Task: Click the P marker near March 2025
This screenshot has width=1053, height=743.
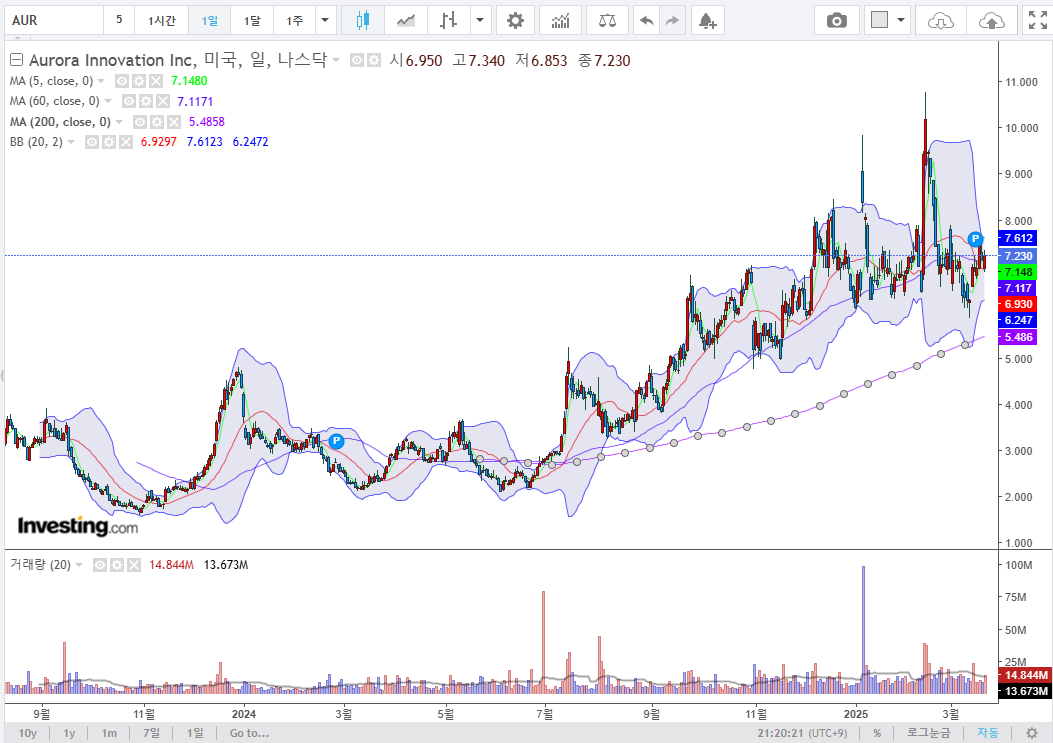Action: pyautogui.click(x=975, y=238)
